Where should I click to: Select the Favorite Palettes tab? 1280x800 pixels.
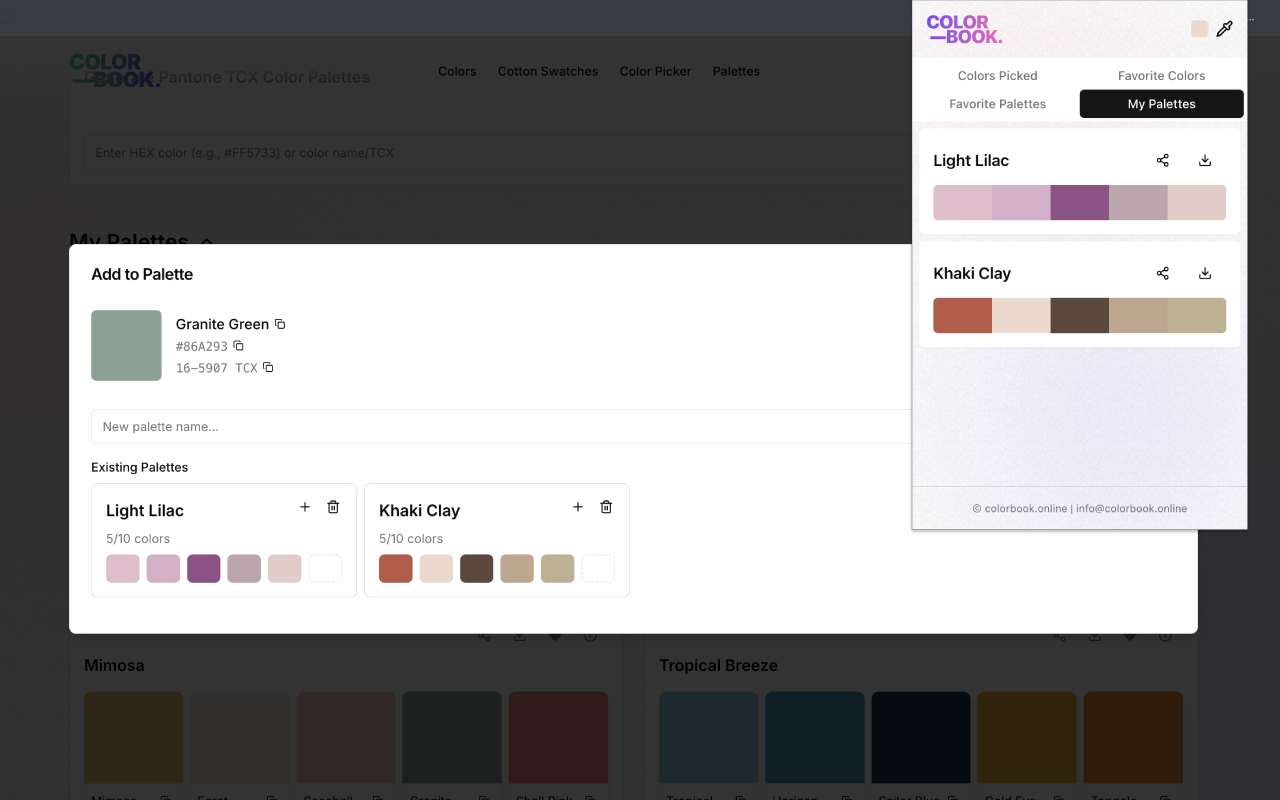[997, 104]
